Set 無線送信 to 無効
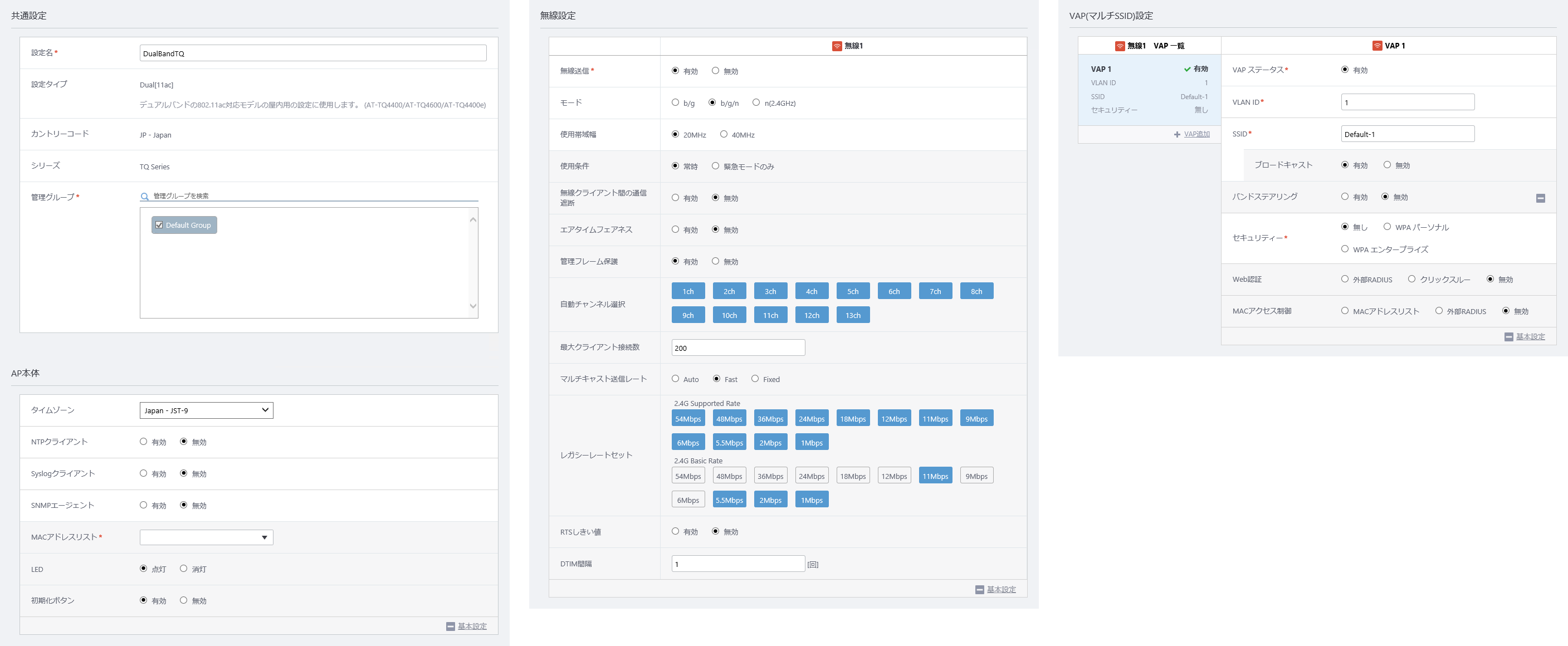1568x646 pixels. click(715, 71)
